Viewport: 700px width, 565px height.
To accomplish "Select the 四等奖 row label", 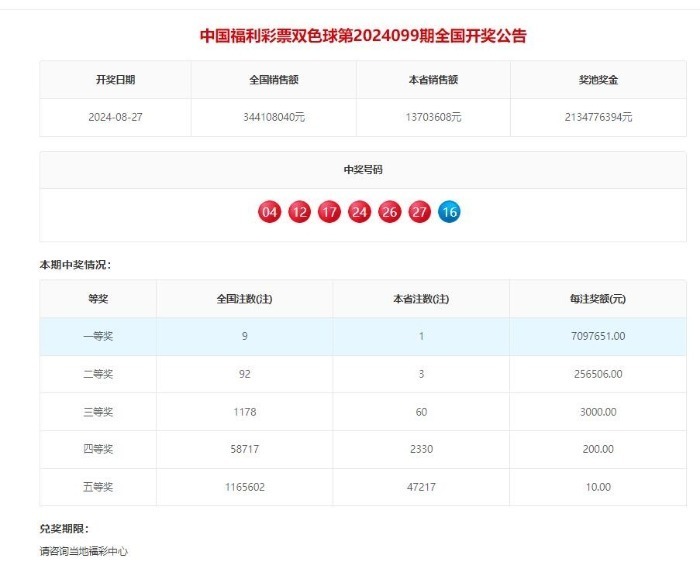I will [98, 449].
